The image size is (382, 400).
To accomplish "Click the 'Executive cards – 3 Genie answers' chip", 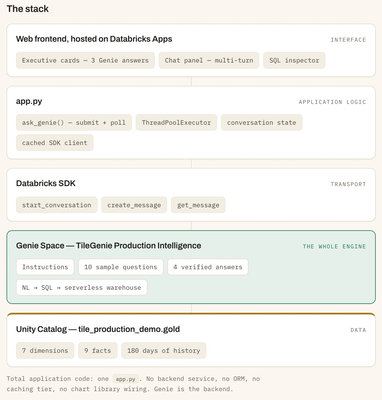I will coord(85,60).
